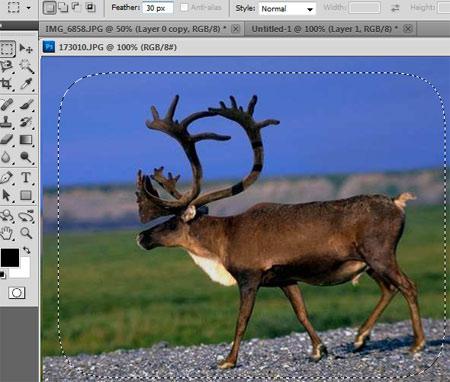
Task: Click the 173010.JPG document title bar
Action: coord(245,47)
